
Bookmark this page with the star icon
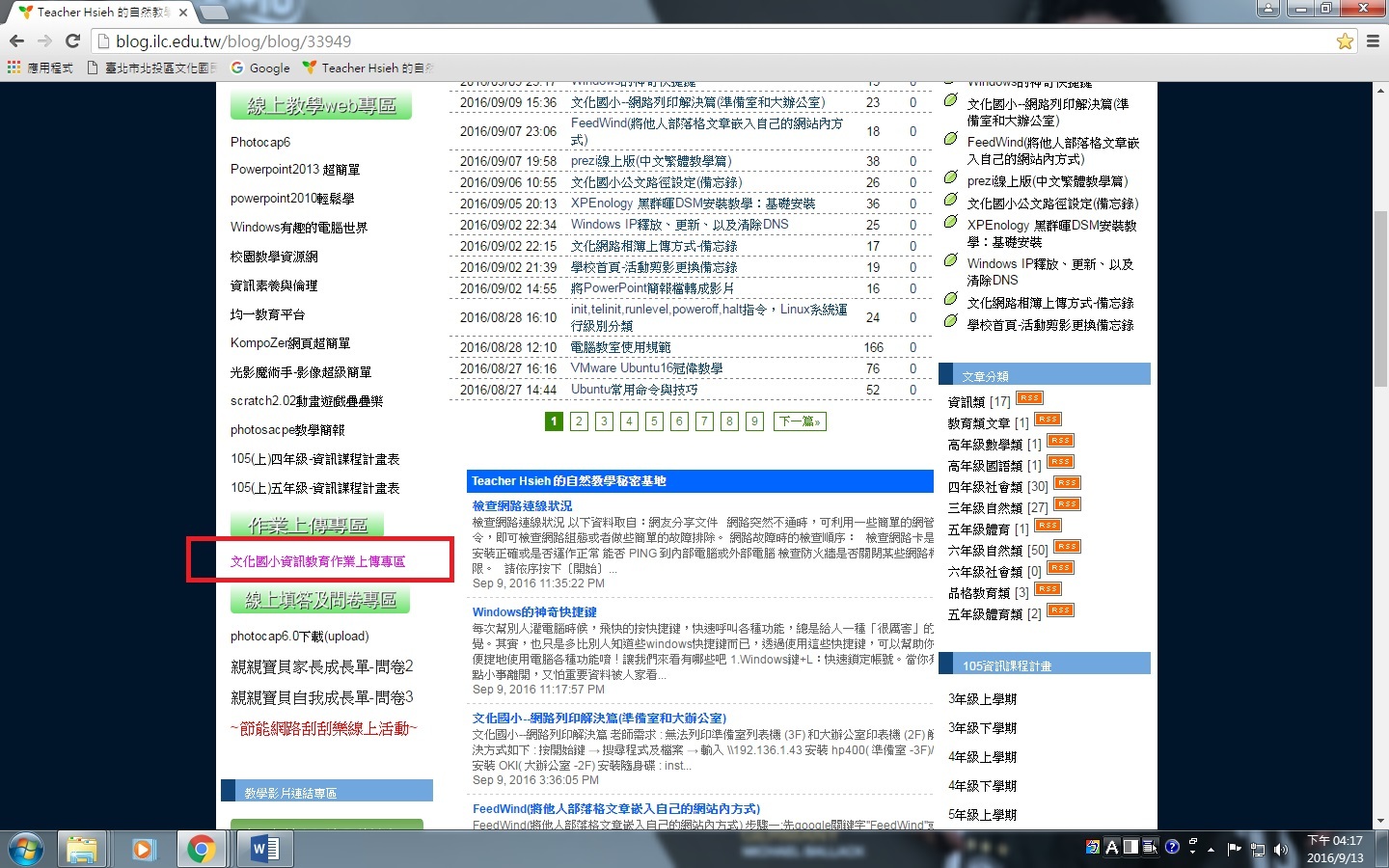coord(1345,41)
